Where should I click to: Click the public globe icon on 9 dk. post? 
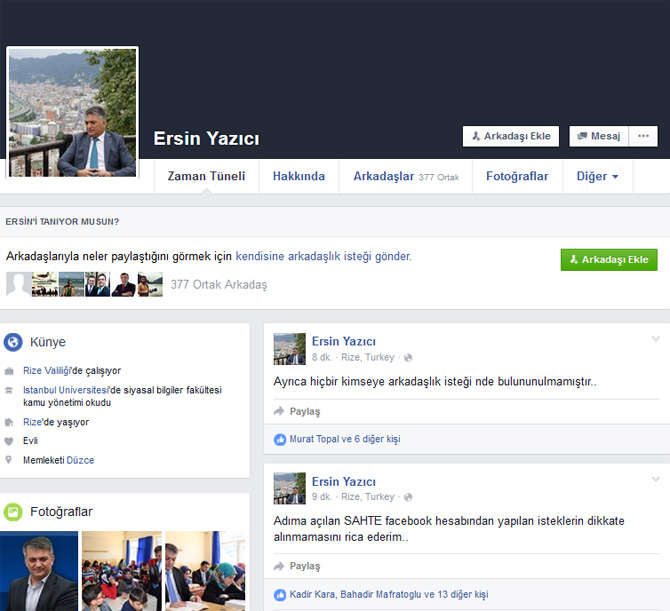click(x=408, y=497)
